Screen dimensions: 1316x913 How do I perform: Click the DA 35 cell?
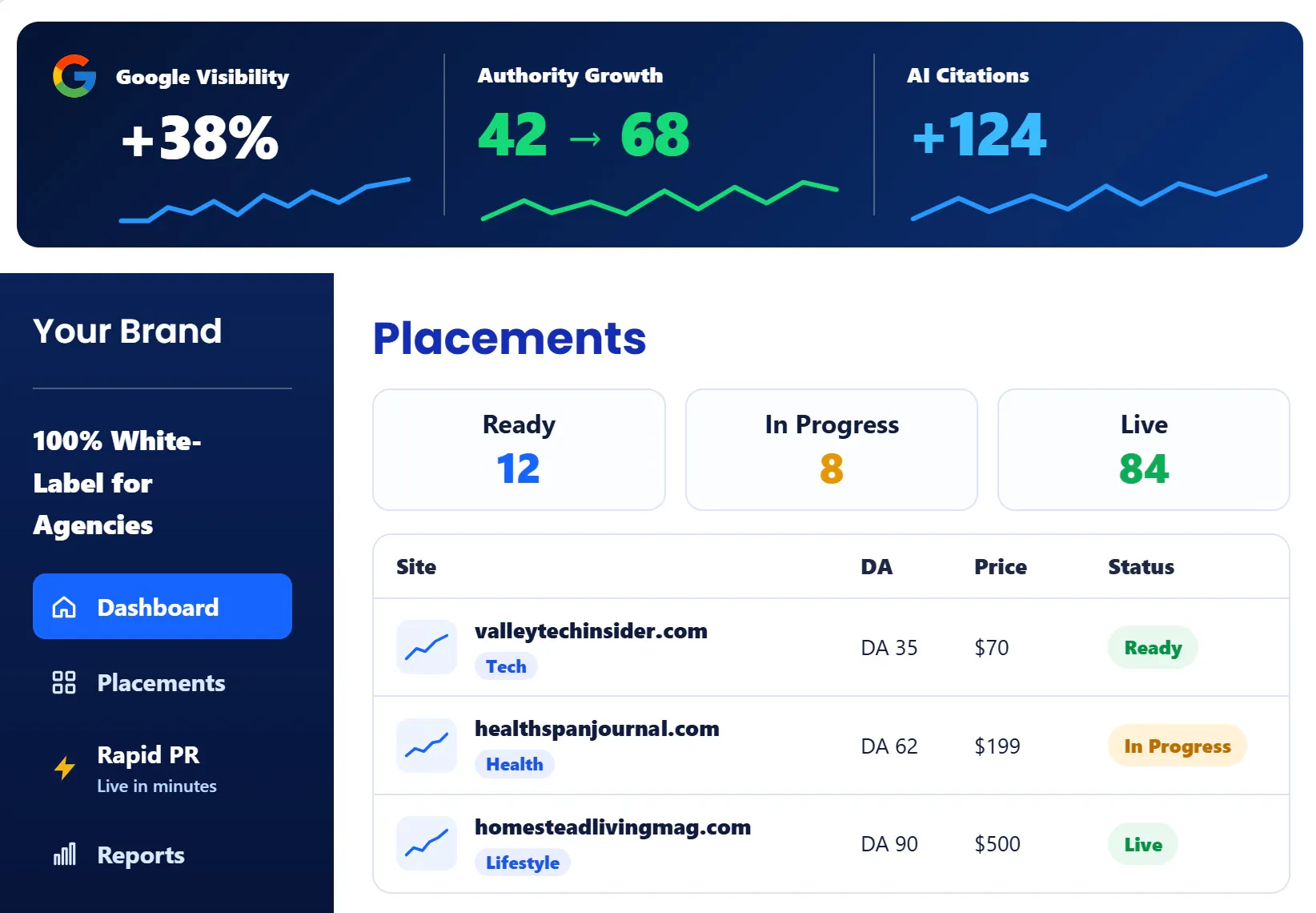[889, 647]
